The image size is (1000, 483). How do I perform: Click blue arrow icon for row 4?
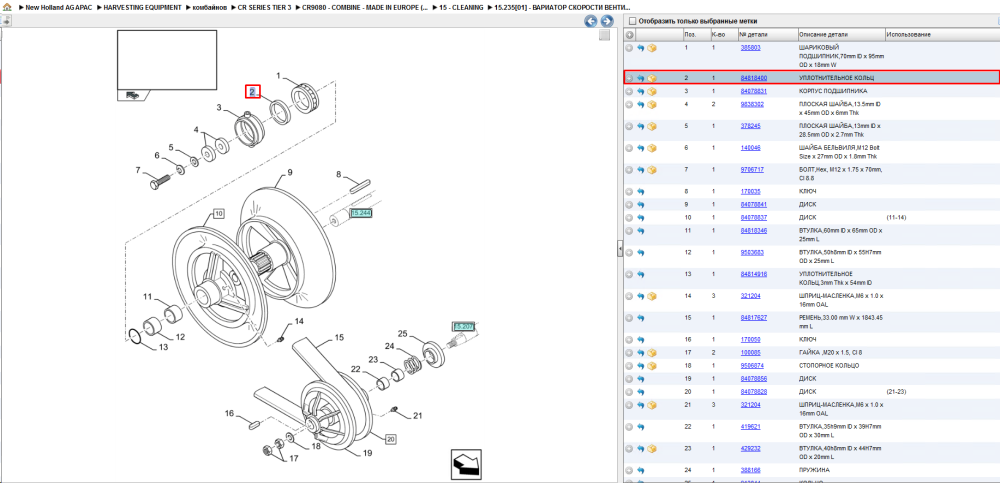pyautogui.click(x=640, y=104)
